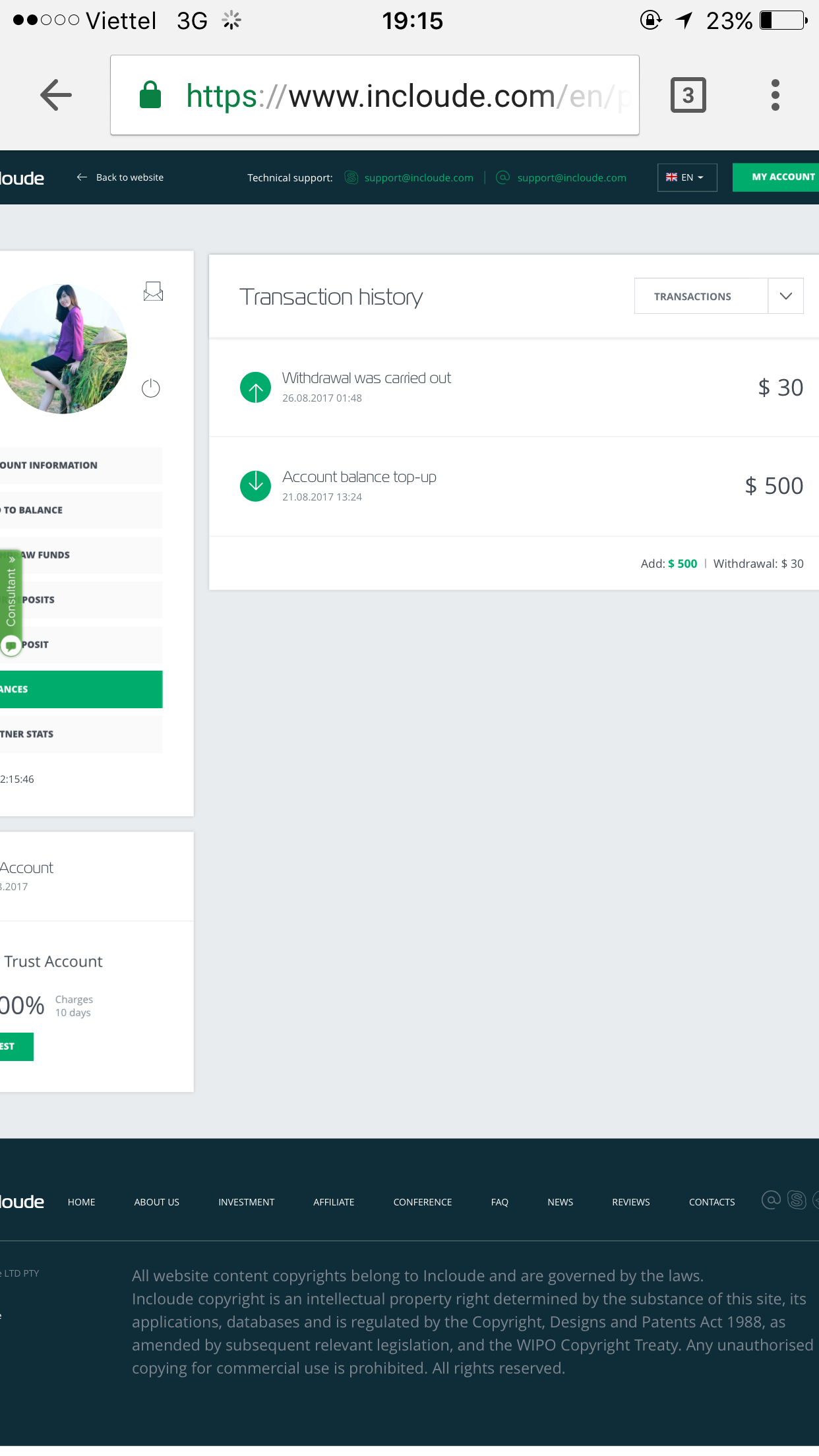The width and height of the screenshot is (819, 1456).
Task: Open the browser three-dot menu
Action: [775, 95]
